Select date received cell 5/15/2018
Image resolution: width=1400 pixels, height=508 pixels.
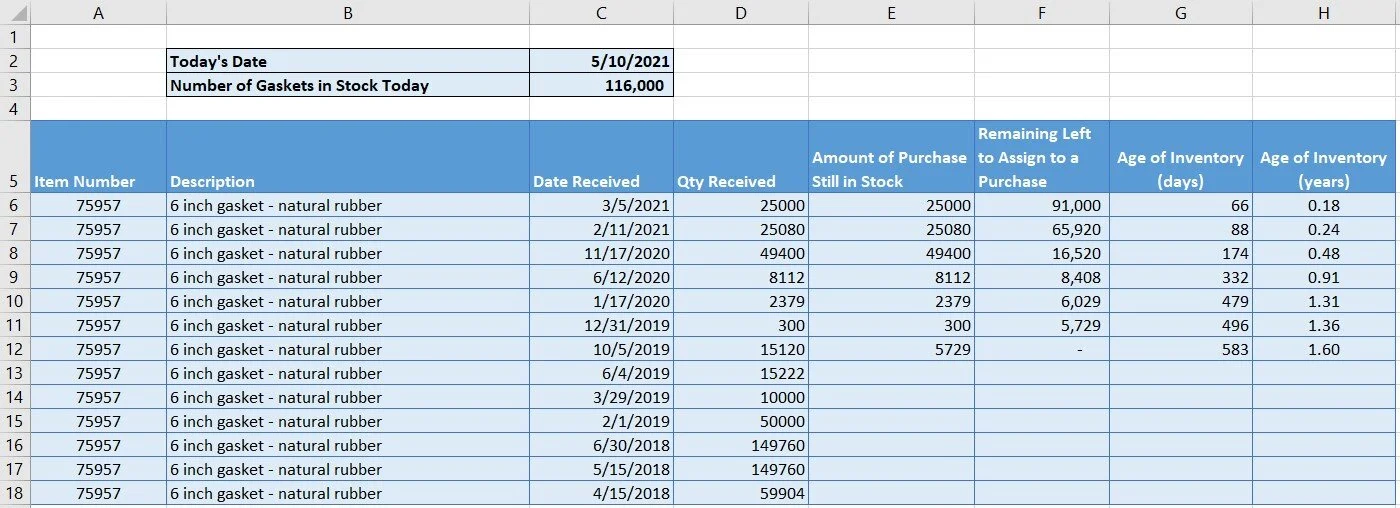pyautogui.click(x=601, y=470)
